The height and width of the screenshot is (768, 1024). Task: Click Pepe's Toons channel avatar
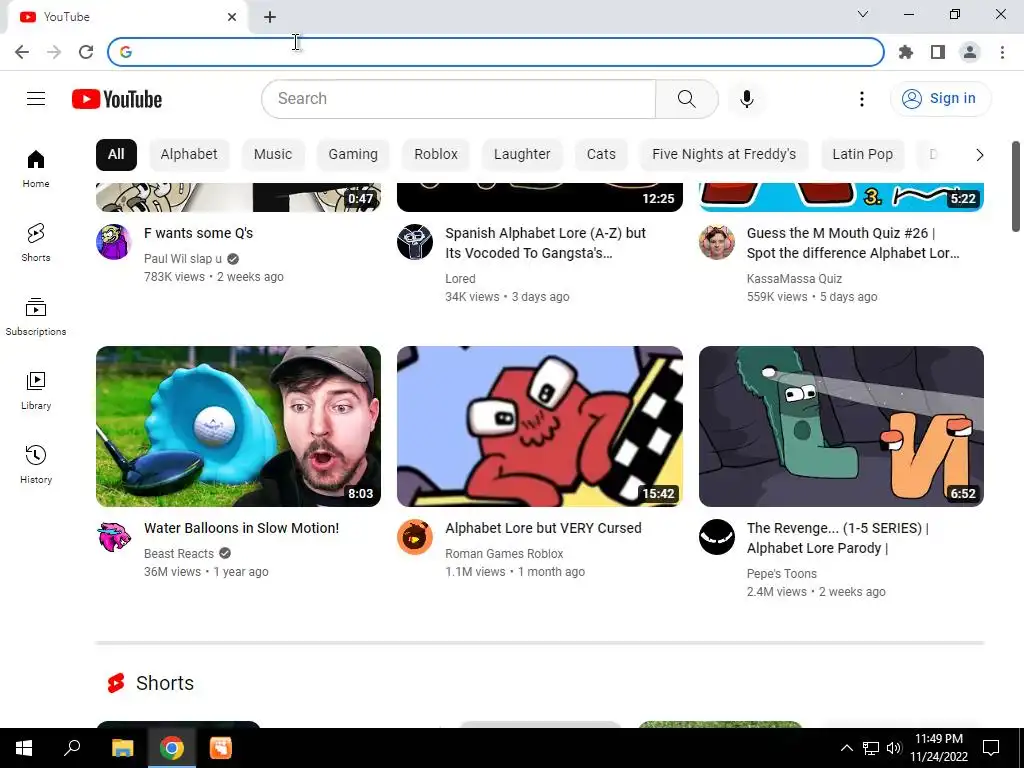(x=716, y=537)
